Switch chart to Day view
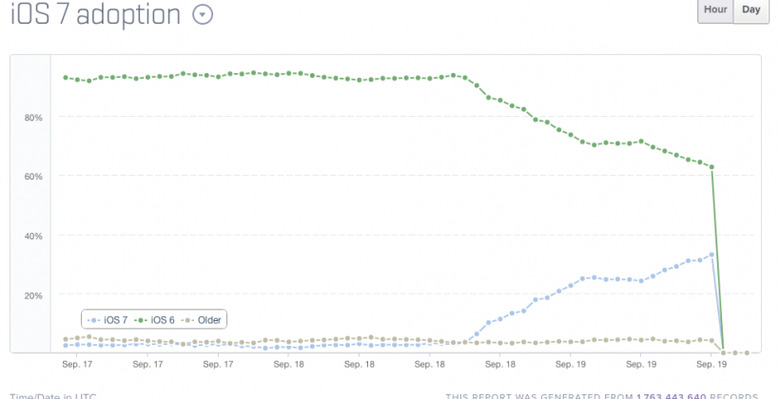This screenshot has width=780, height=399. pyautogui.click(x=751, y=11)
